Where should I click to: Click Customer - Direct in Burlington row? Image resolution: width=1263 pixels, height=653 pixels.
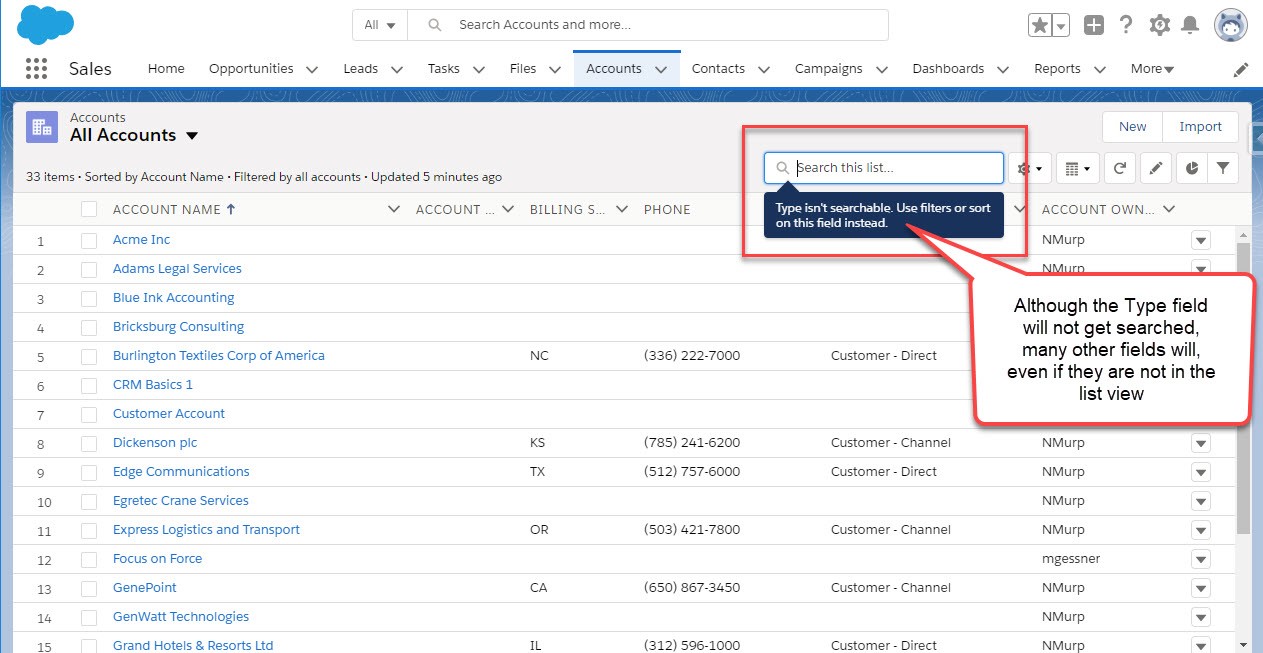(x=884, y=356)
